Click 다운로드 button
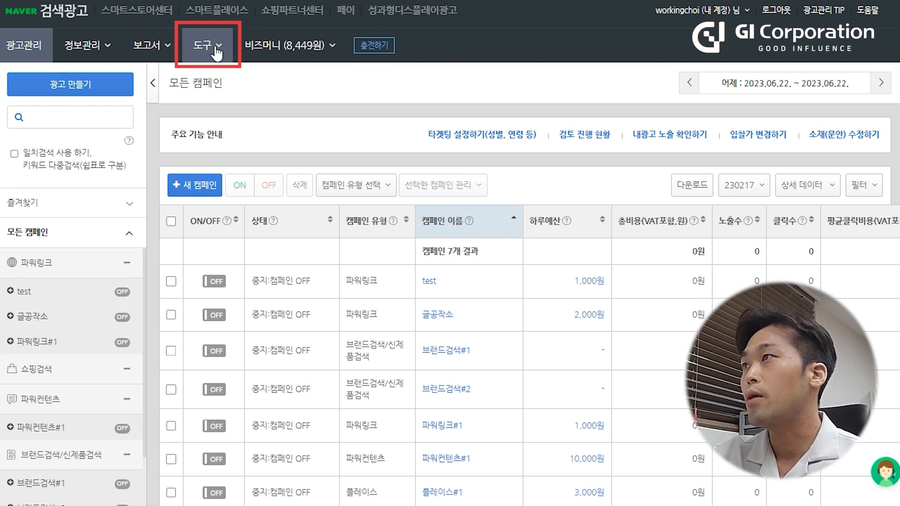Screen dimensions: 900x506 (692, 185)
